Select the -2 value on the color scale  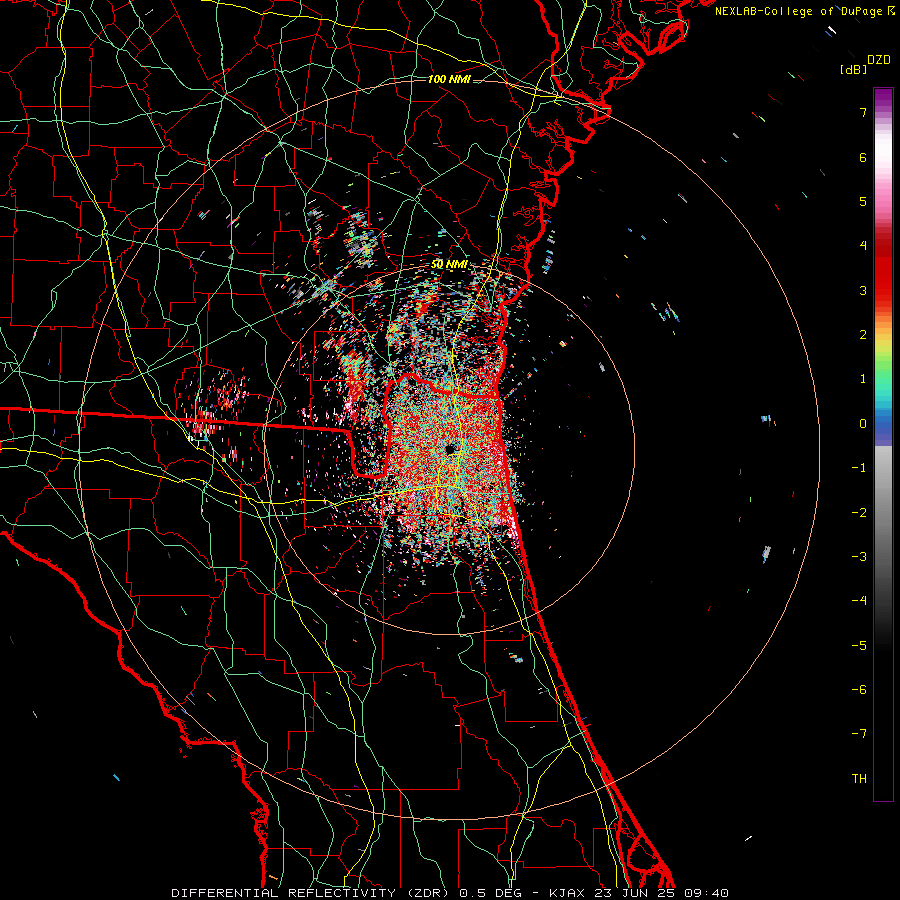coord(859,512)
